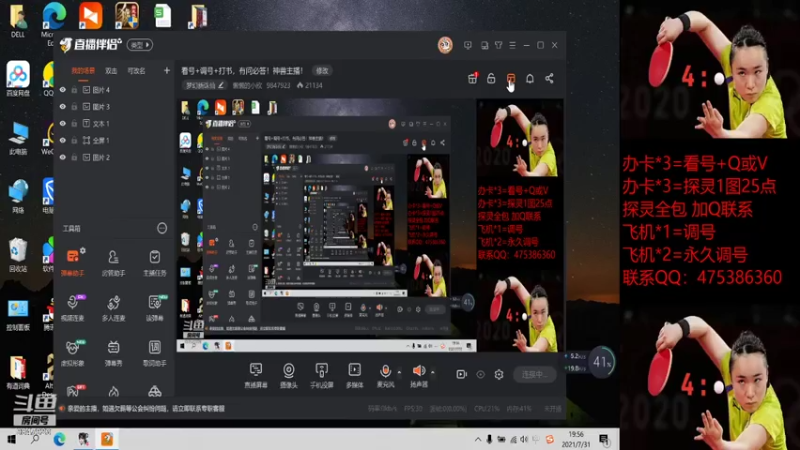Click the 修改 button beside stream title
The image size is (800, 450).
(x=322, y=71)
